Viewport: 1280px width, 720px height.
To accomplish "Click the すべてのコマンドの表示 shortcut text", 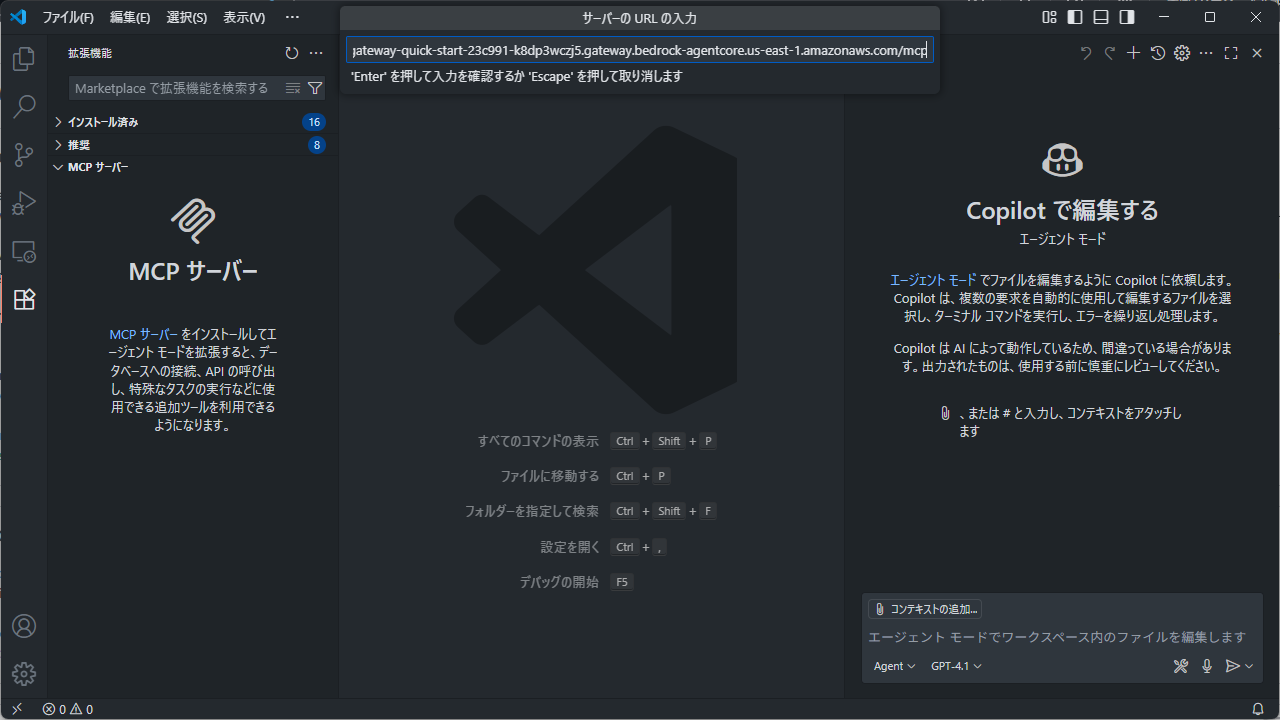I will [538, 441].
